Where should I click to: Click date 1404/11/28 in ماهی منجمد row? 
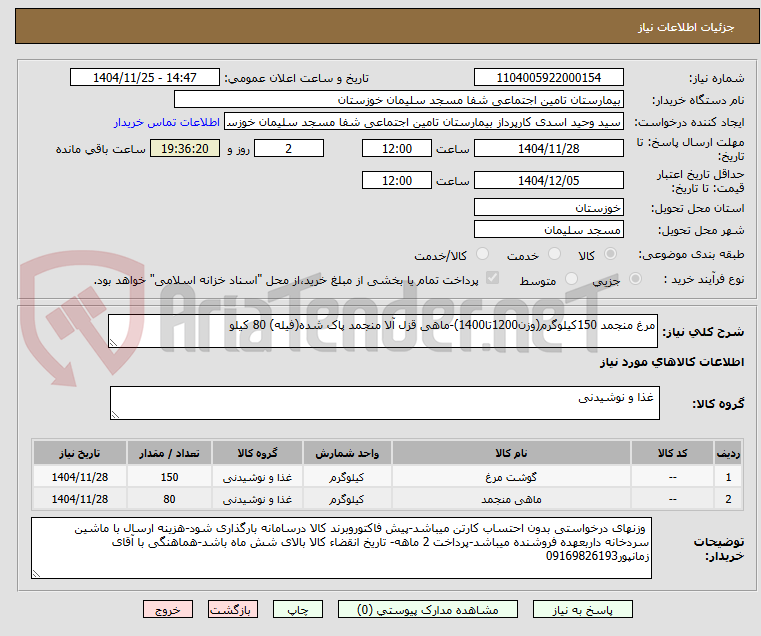click(x=80, y=499)
